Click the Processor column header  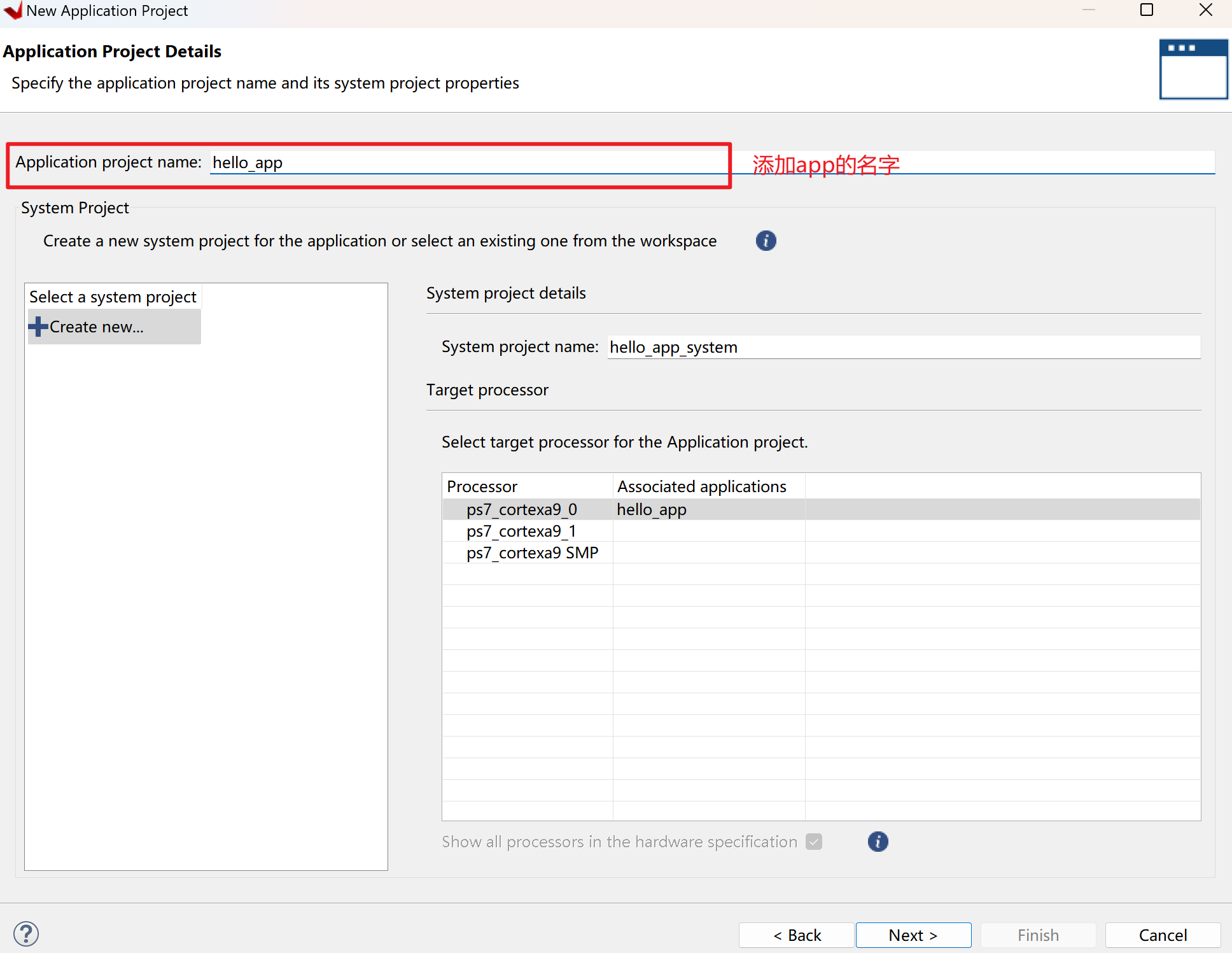[528, 486]
